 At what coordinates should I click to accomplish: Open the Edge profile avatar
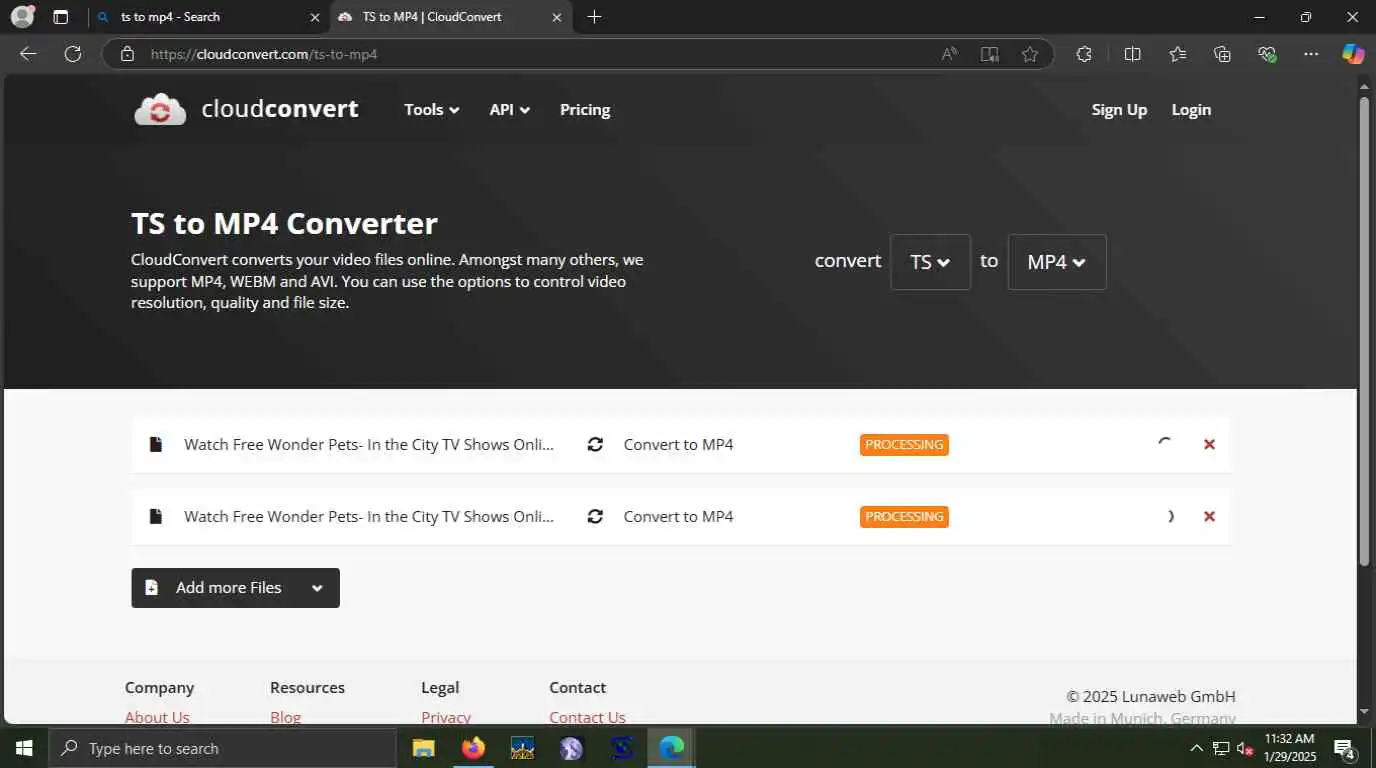click(22, 17)
